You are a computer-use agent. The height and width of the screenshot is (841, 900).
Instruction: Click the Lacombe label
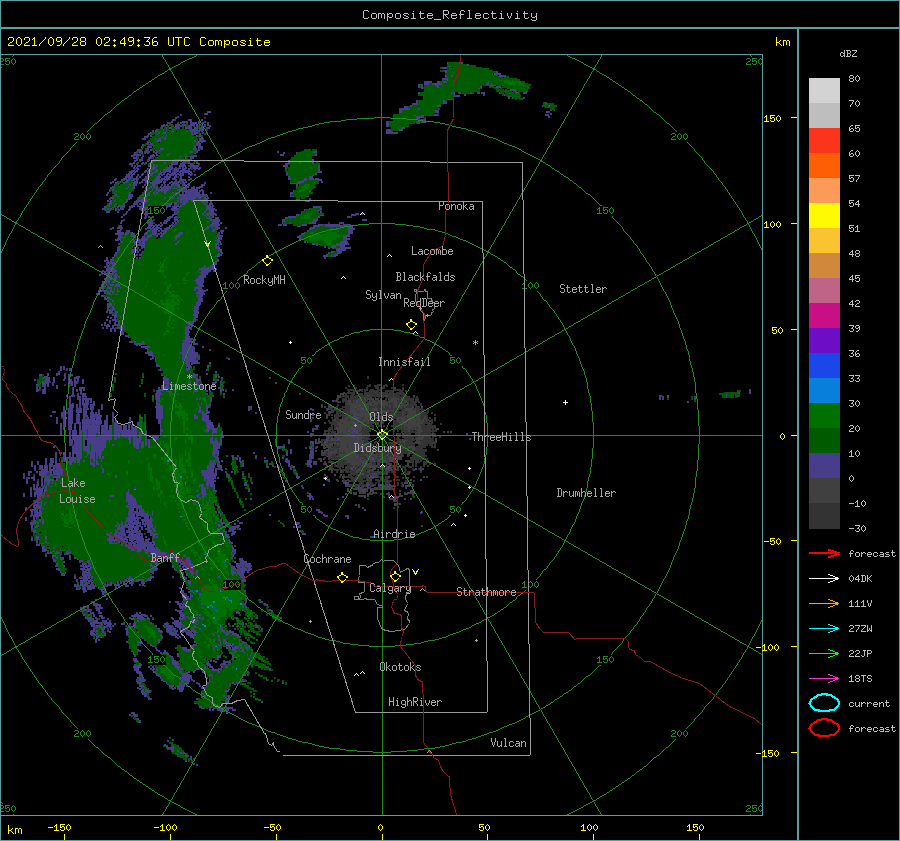click(432, 251)
